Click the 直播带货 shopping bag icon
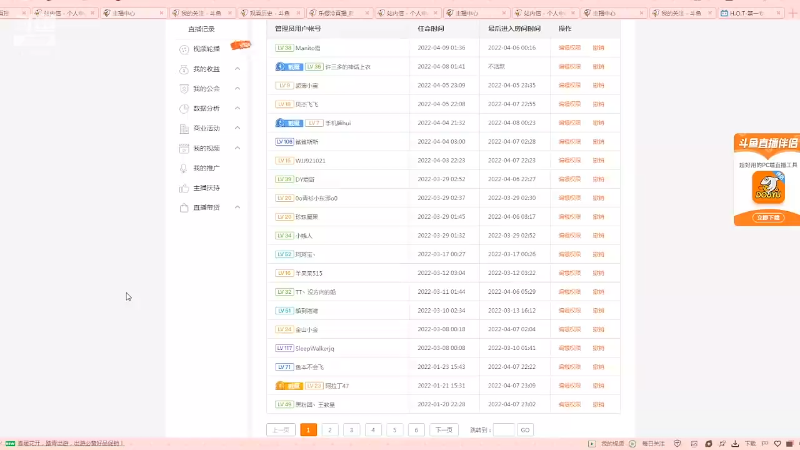 [x=184, y=208]
